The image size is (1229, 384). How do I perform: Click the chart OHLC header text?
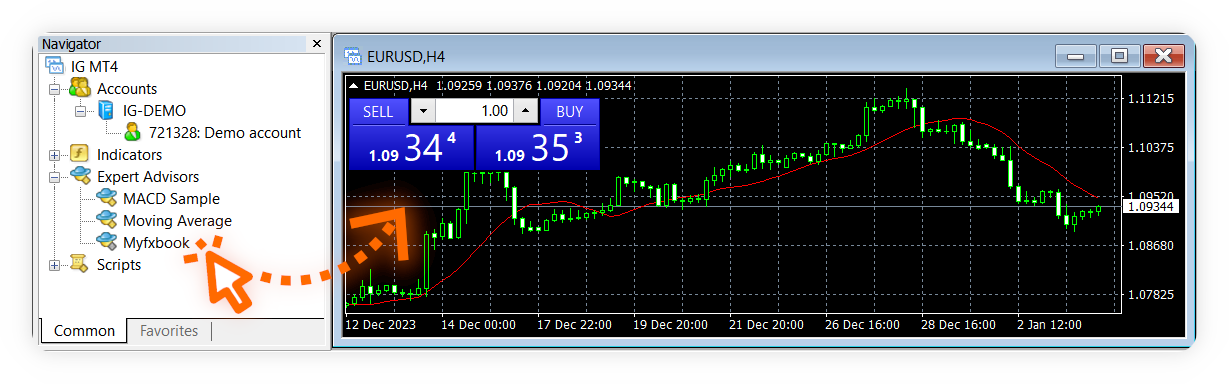tap(498, 85)
